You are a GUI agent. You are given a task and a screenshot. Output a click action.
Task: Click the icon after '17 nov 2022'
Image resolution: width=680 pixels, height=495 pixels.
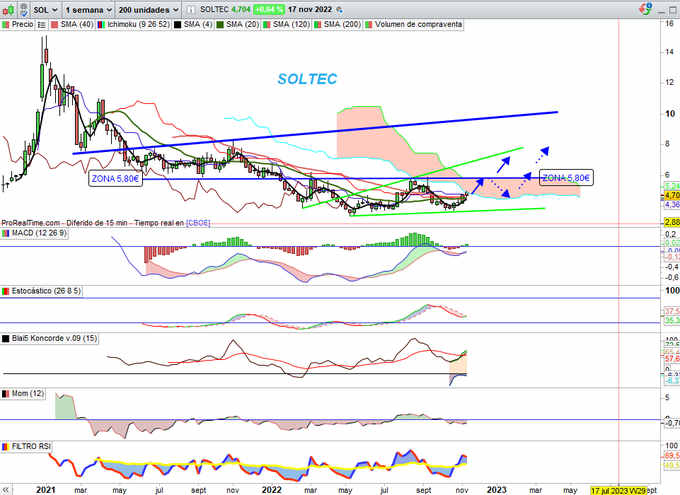pos(339,10)
